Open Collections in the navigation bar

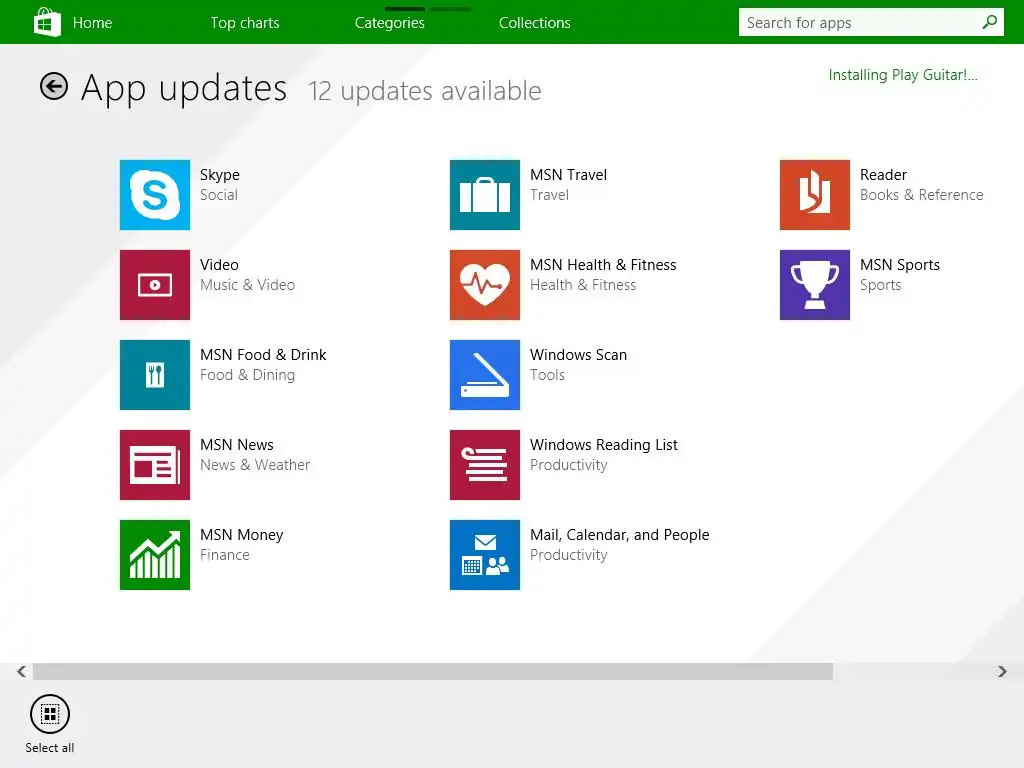[x=534, y=23]
